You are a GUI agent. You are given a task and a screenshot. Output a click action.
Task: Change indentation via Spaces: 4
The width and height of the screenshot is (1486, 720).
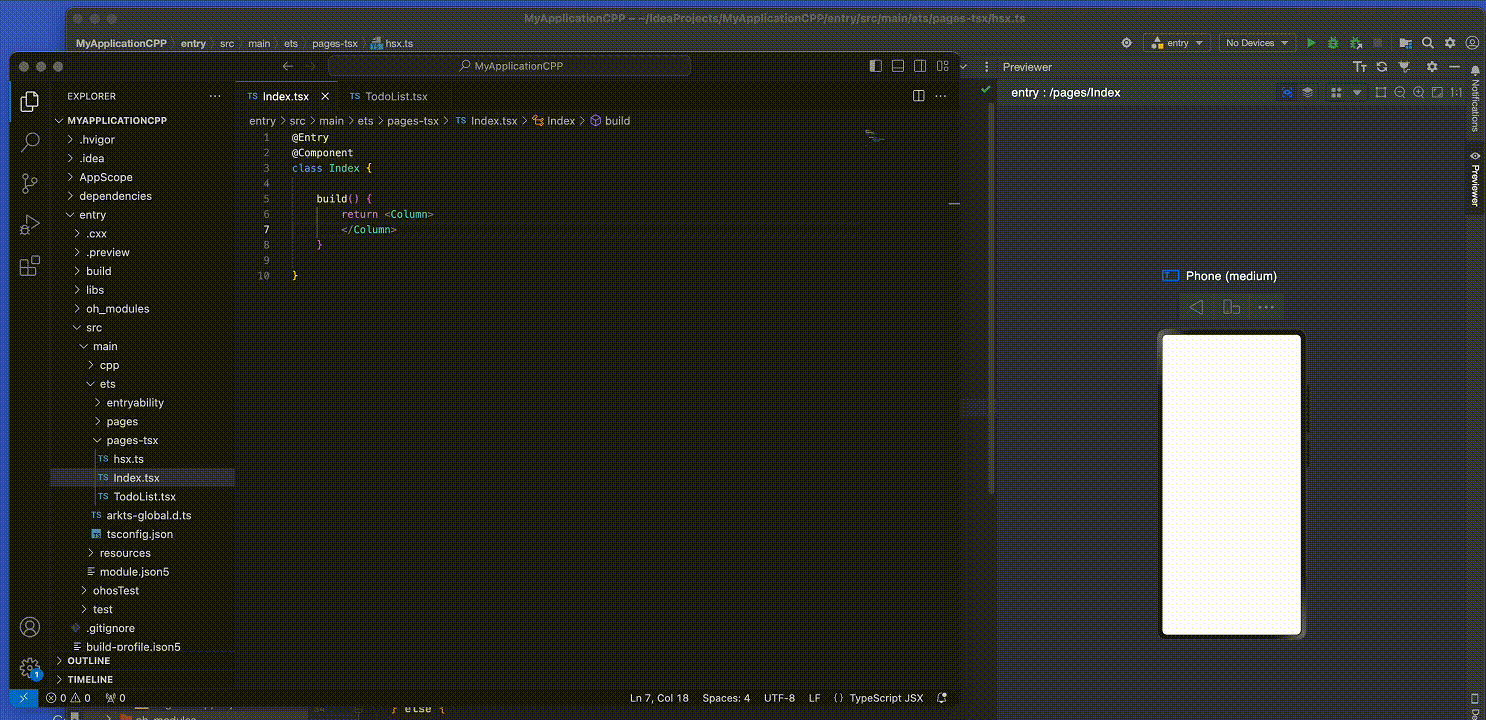click(x=726, y=698)
